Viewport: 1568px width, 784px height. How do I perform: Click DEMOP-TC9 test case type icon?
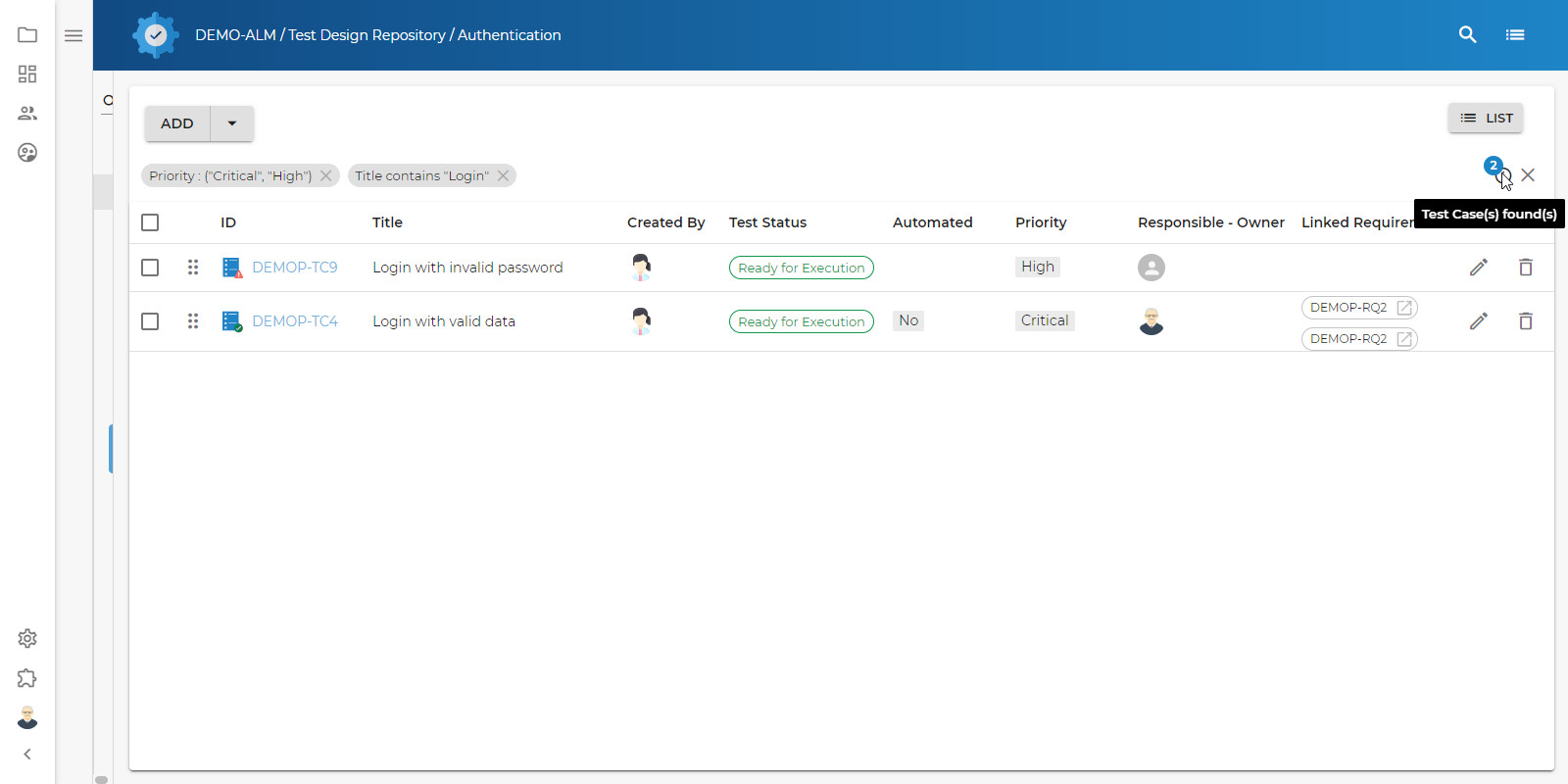pos(232,268)
